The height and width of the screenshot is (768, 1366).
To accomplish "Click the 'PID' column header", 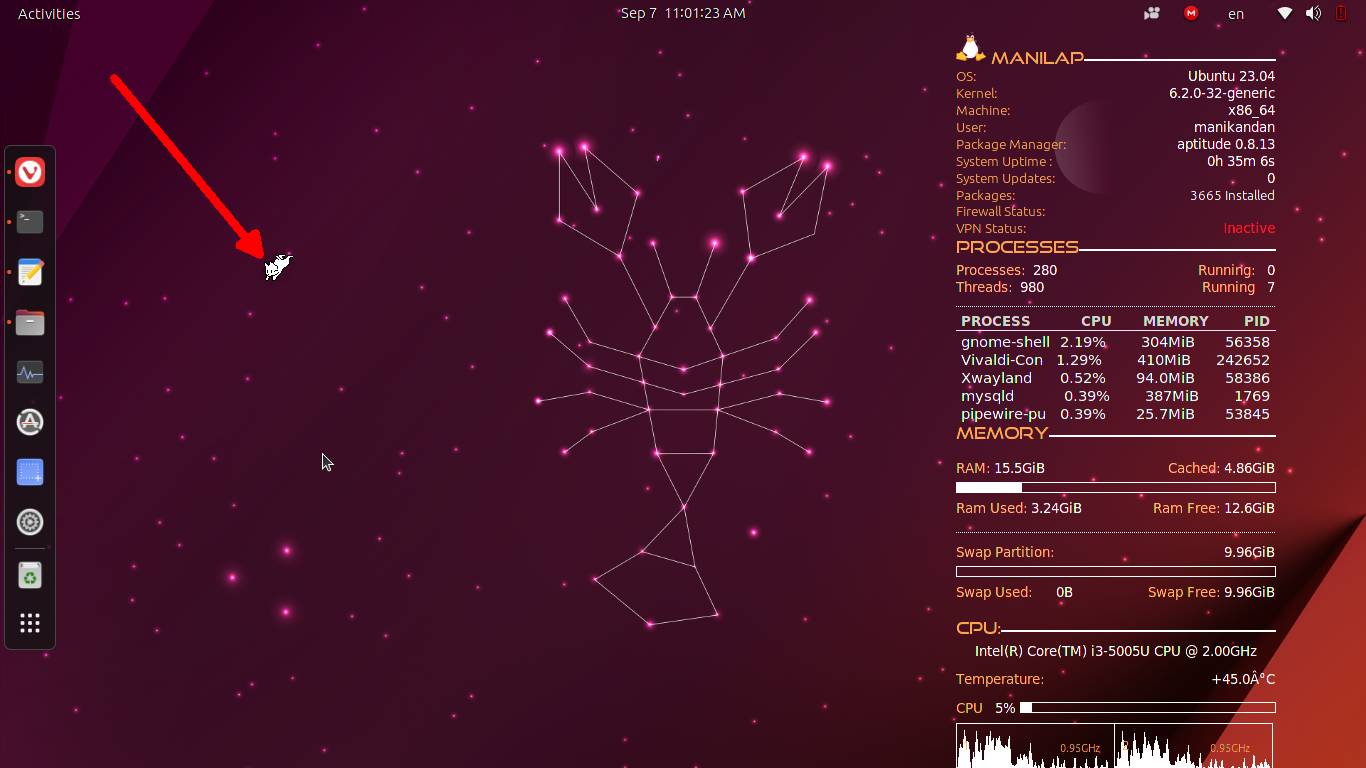I will [1257, 321].
